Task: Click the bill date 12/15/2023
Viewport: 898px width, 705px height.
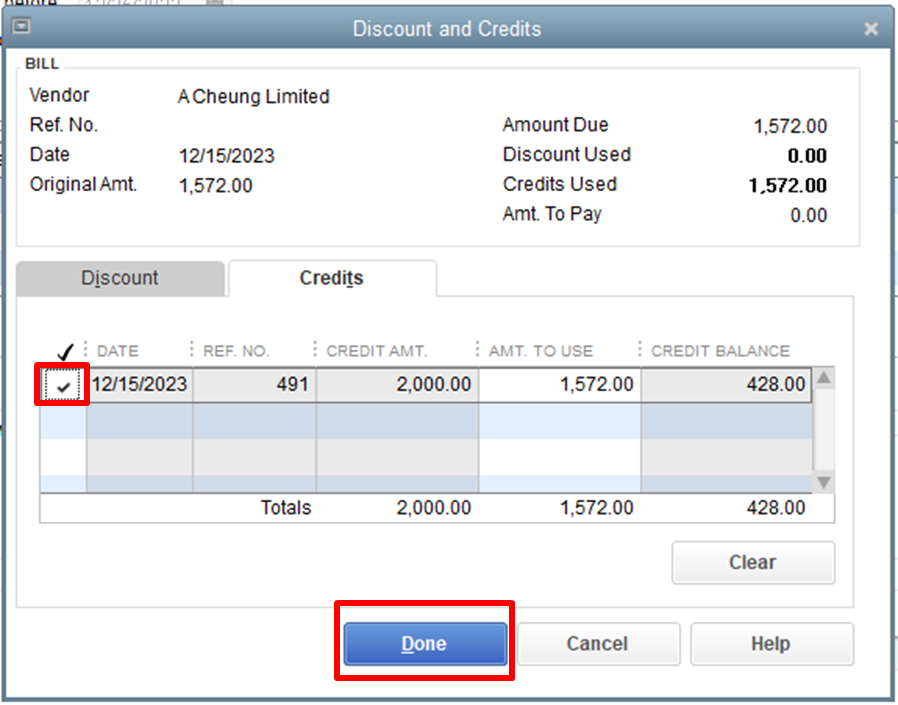Action: 227,156
